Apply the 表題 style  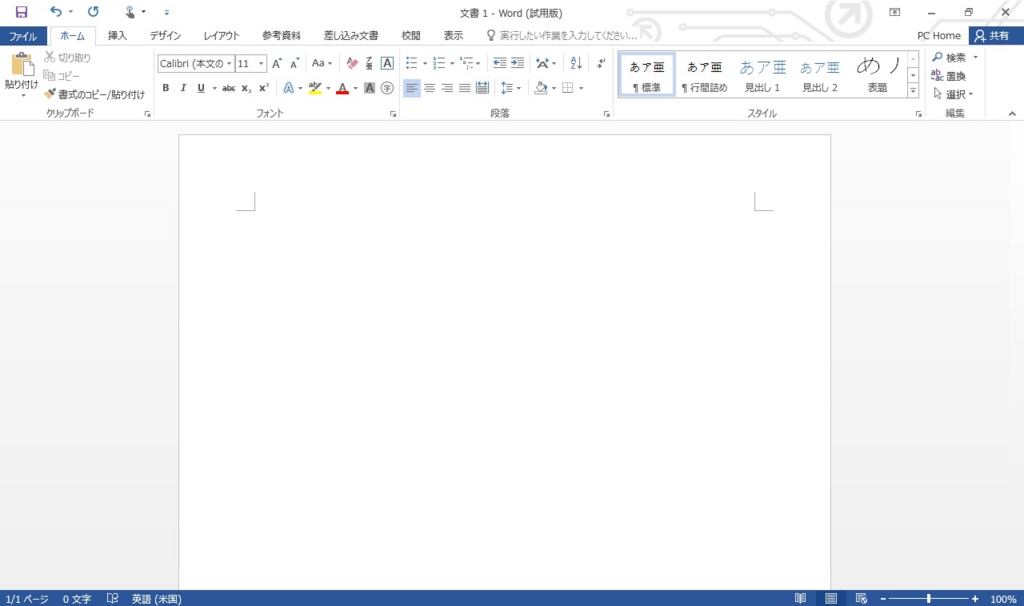(x=877, y=75)
